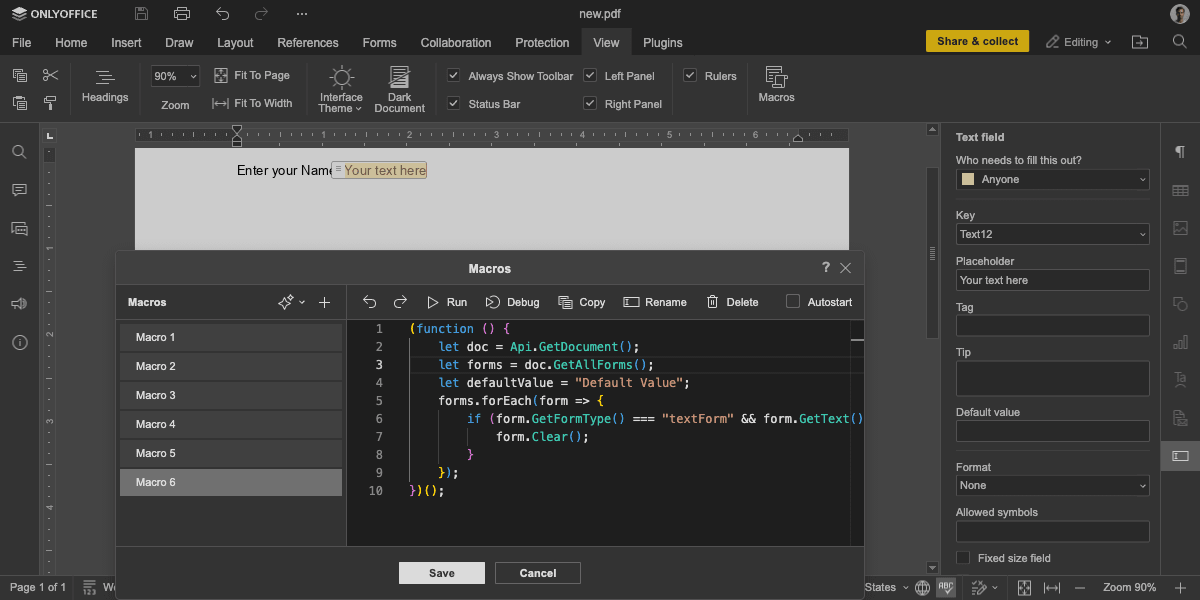Switch to the Forms tab
The image size is (1200, 600).
(x=379, y=42)
